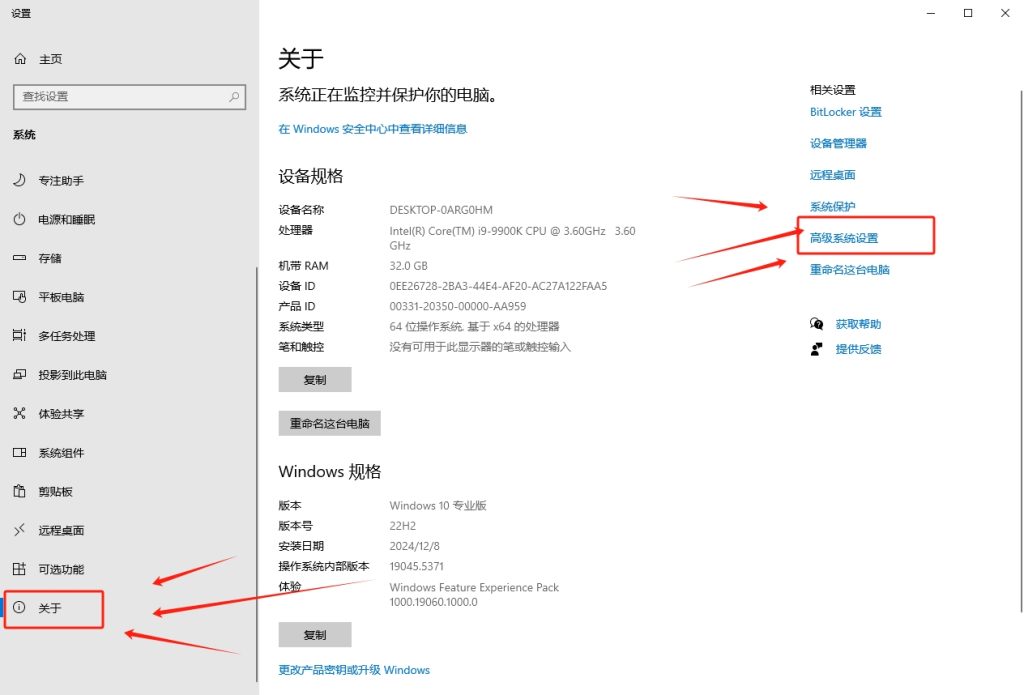Click the tablet mode icon
The image size is (1024, 695).
pyautogui.click(x=20, y=297)
